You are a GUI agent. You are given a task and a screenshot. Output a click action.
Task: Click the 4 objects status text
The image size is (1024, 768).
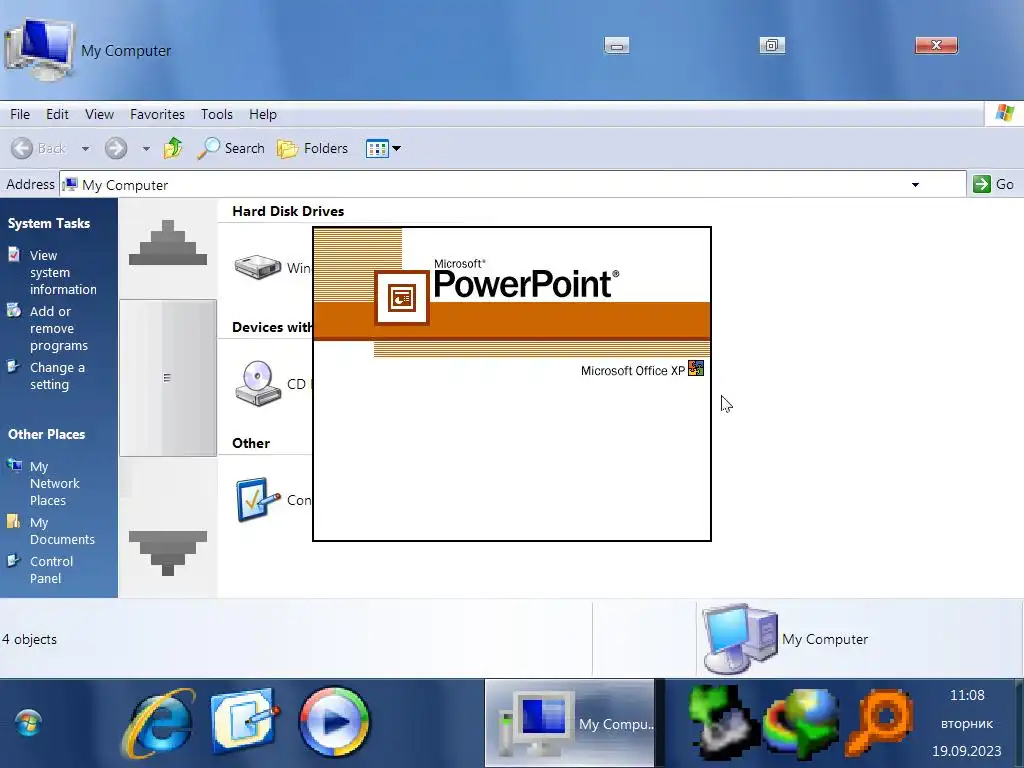pos(29,639)
